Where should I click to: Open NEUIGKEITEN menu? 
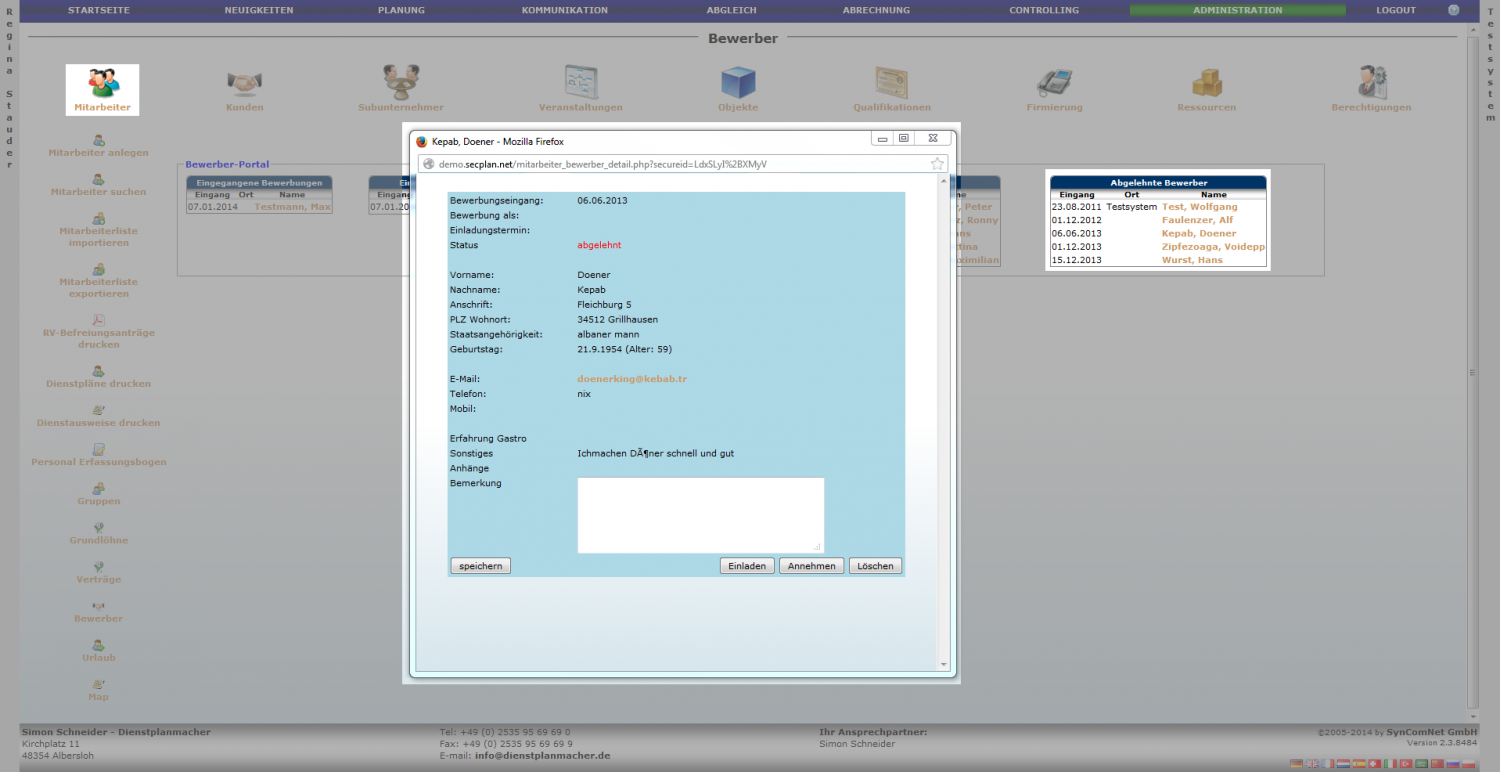coord(258,10)
